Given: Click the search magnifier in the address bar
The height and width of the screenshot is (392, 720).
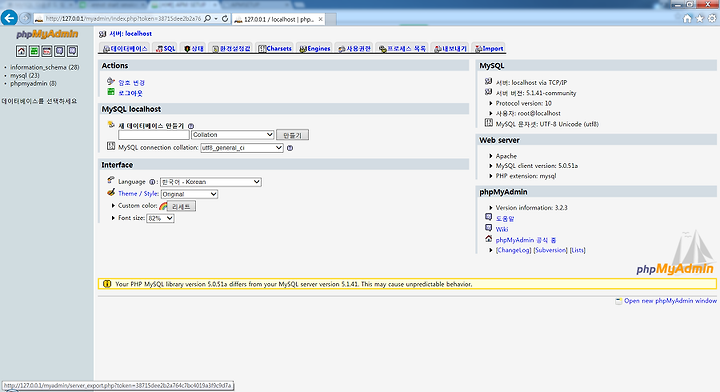Looking at the screenshot, I should pyautogui.click(x=208, y=19).
